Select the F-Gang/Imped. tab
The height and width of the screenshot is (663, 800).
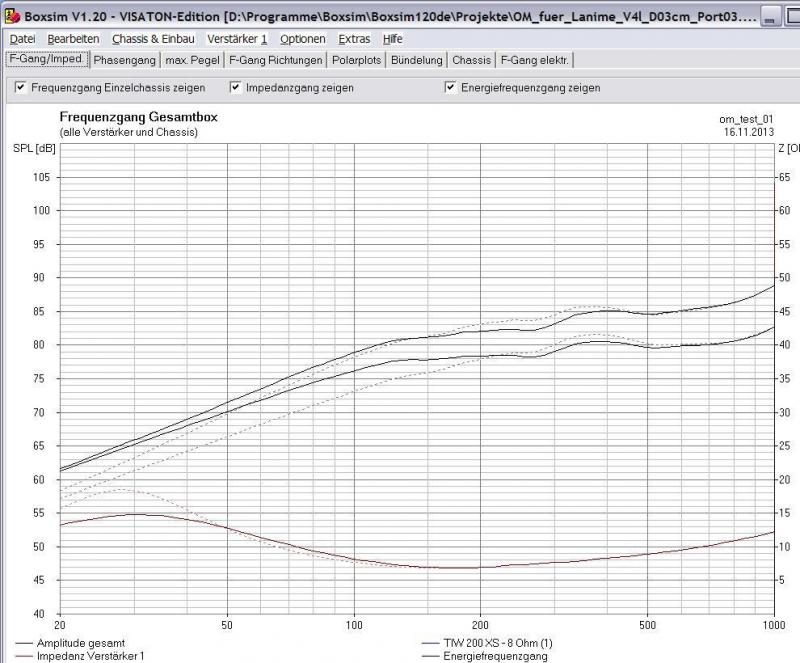(x=46, y=59)
